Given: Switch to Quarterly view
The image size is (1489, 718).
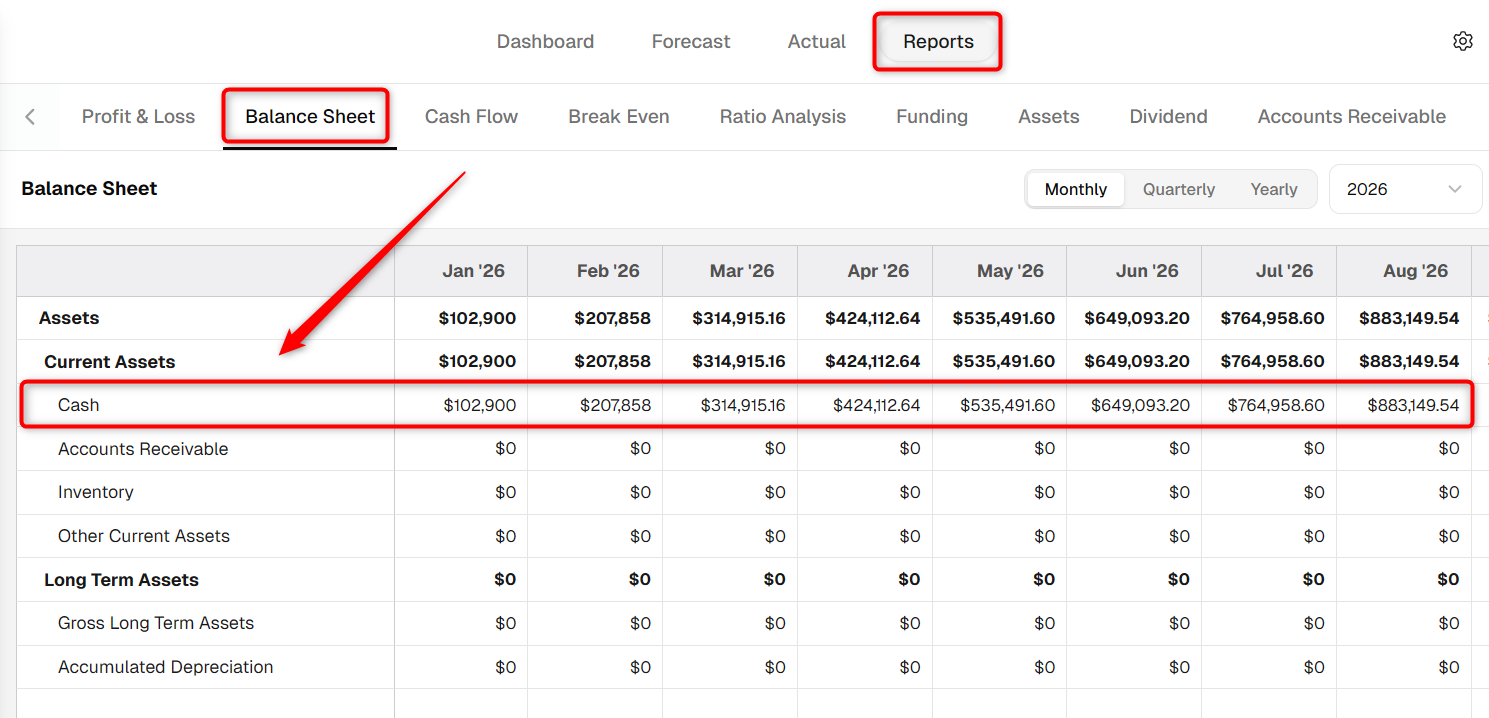Looking at the screenshot, I should [x=1179, y=189].
